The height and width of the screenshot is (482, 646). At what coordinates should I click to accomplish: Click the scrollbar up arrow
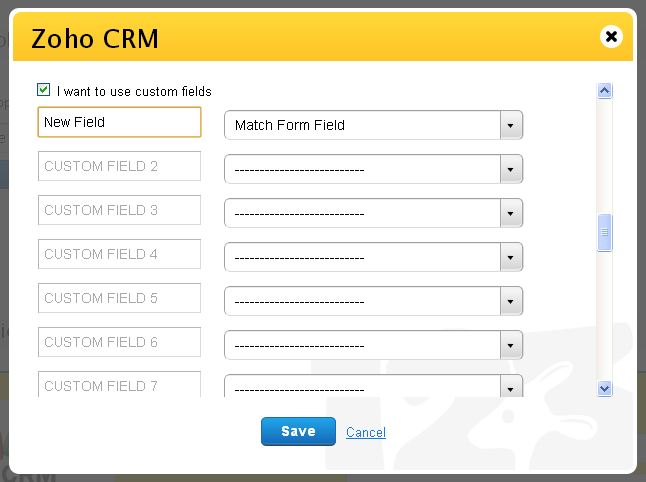604,90
